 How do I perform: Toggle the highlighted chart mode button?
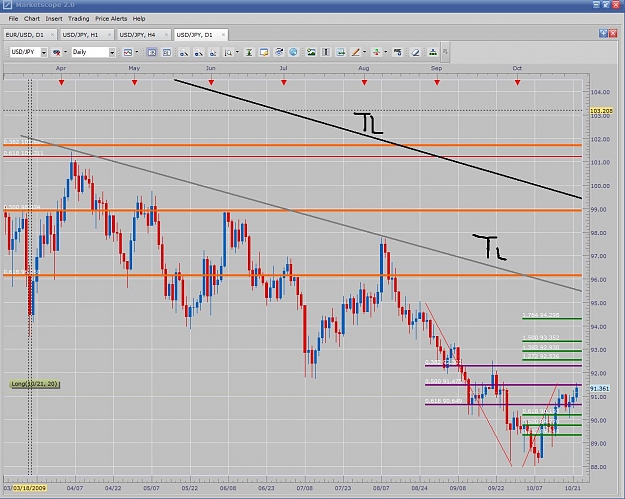click(x=151, y=52)
